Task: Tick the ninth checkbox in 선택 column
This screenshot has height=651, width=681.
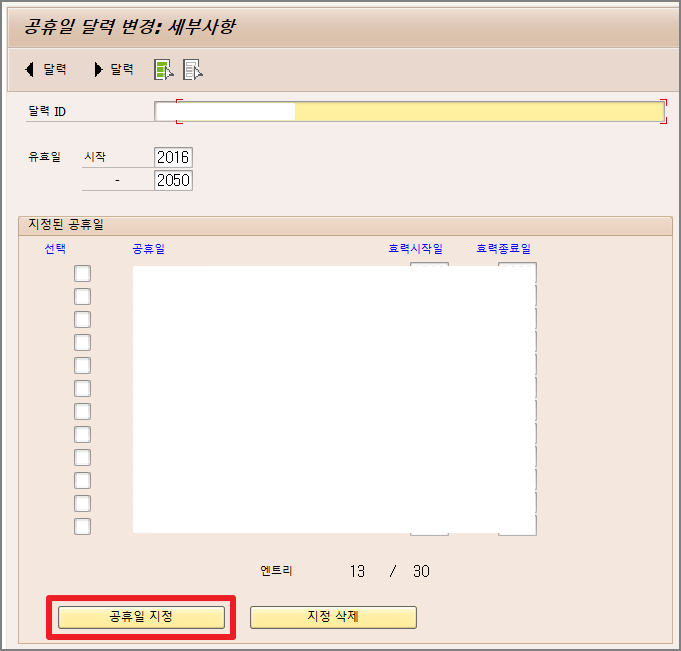Action: click(x=83, y=458)
